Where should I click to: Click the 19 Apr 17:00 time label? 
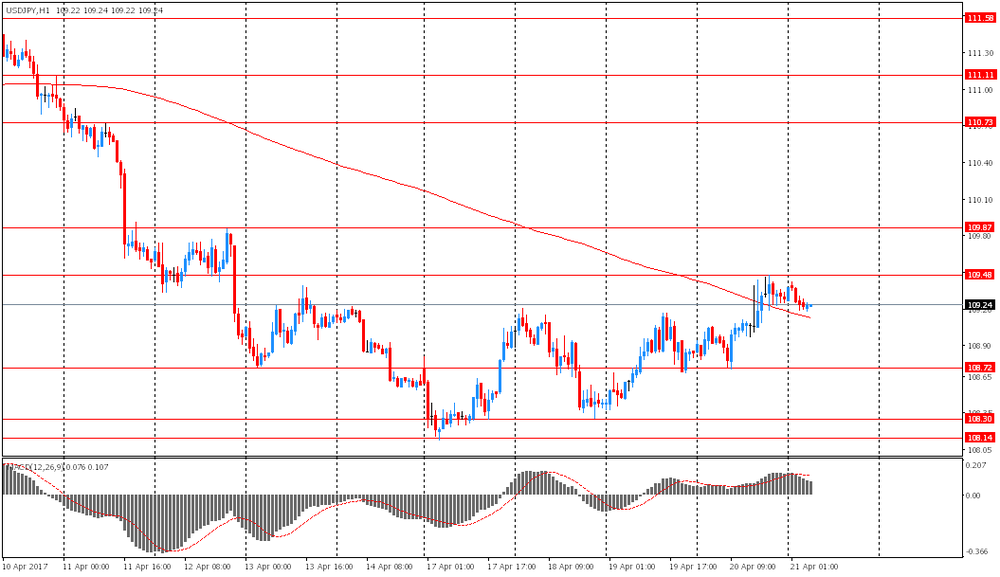point(693,566)
